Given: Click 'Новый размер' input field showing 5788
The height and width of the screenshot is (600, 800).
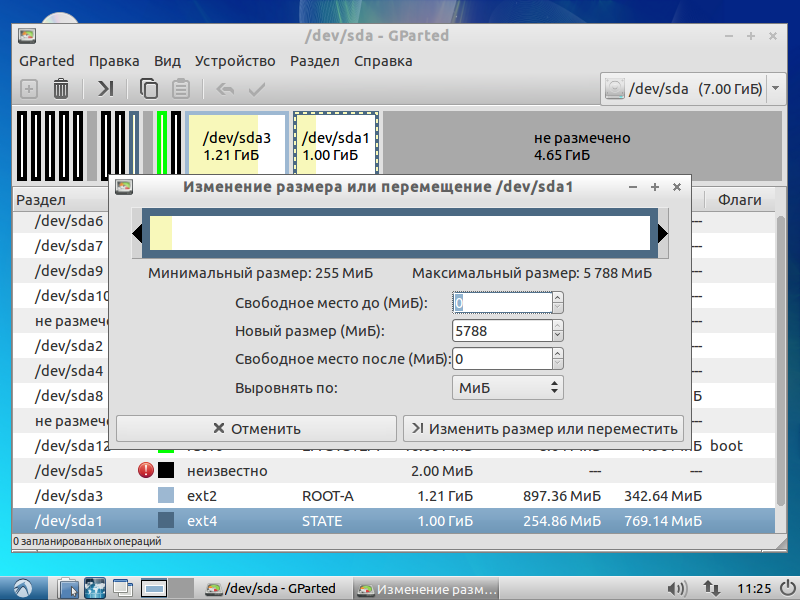Looking at the screenshot, I should [502, 331].
